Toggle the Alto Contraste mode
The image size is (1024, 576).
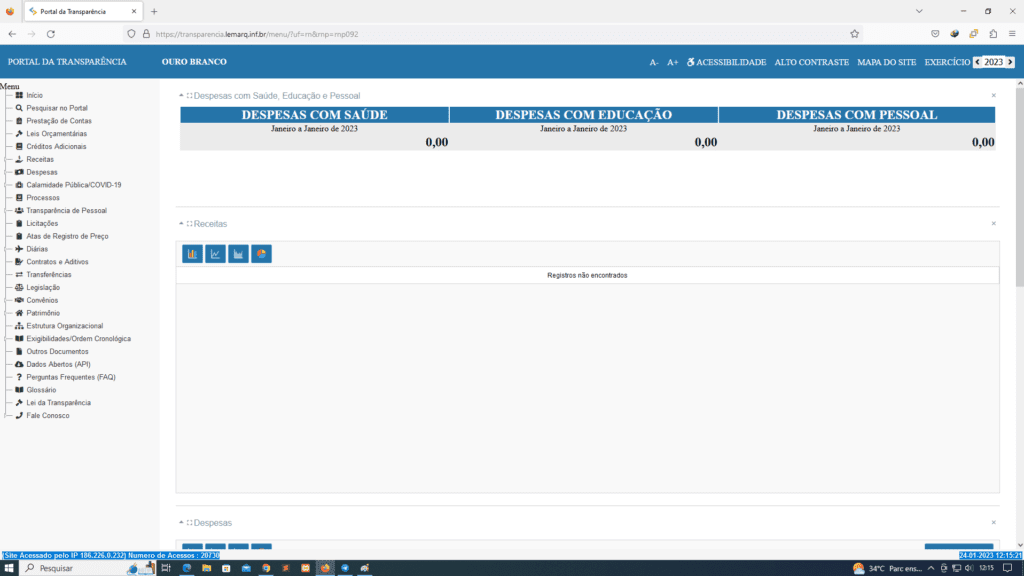click(x=811, y=62)
